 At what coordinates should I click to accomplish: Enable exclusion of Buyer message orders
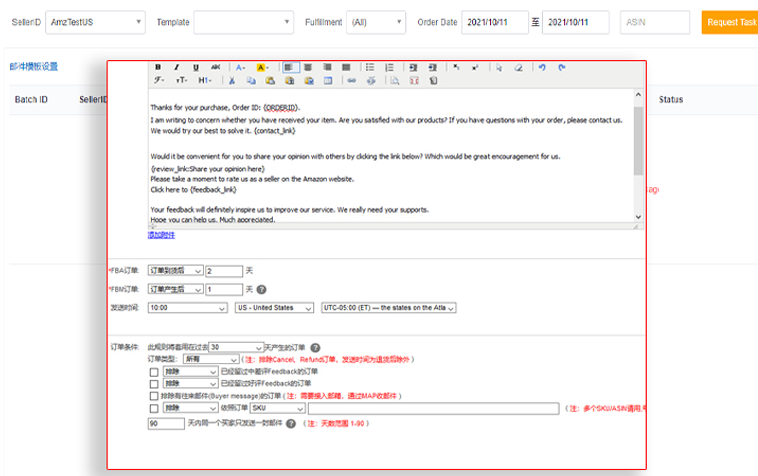click(x=153, y=396)
